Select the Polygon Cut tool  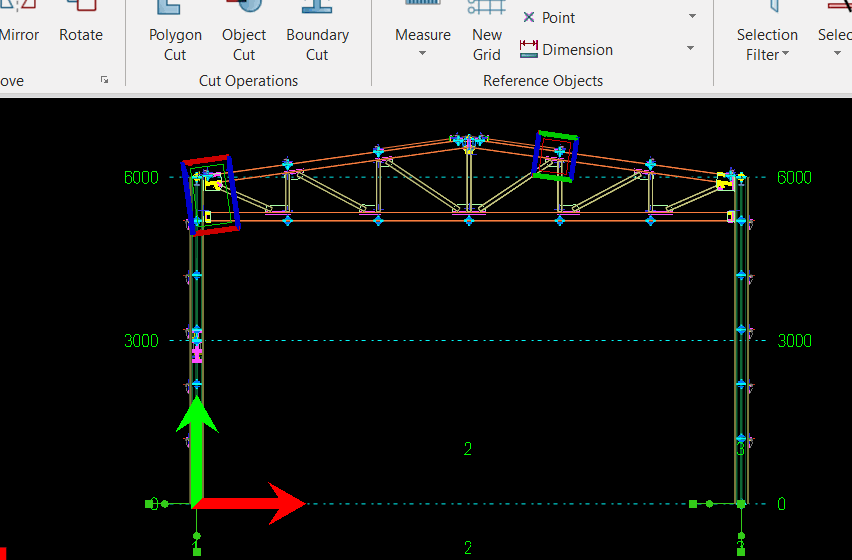tap(175, 35)
